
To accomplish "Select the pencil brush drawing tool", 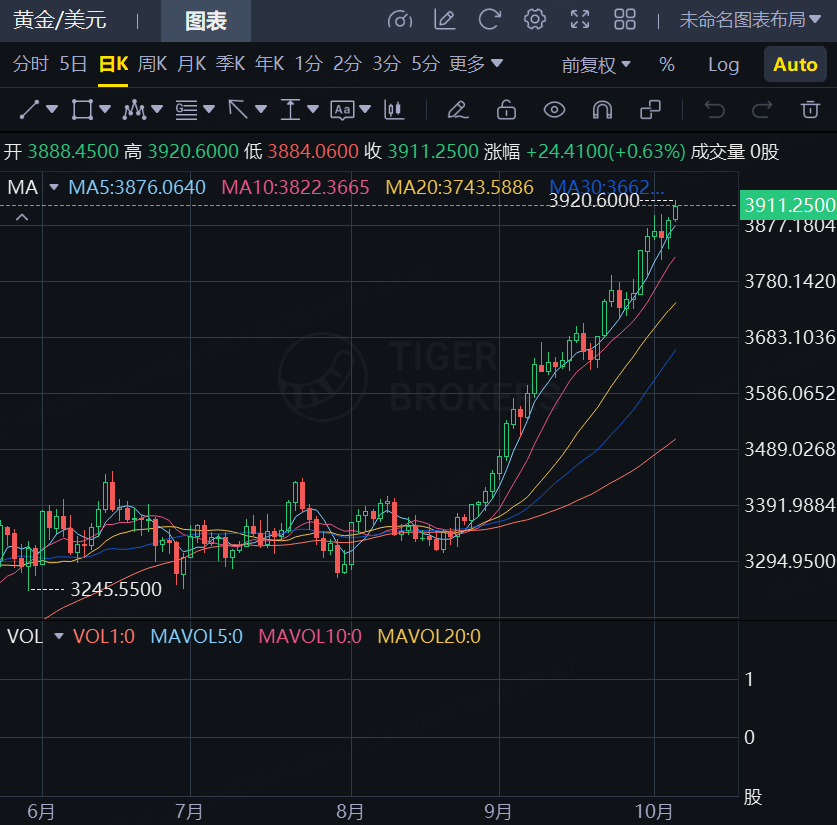I will click(457, 109).
